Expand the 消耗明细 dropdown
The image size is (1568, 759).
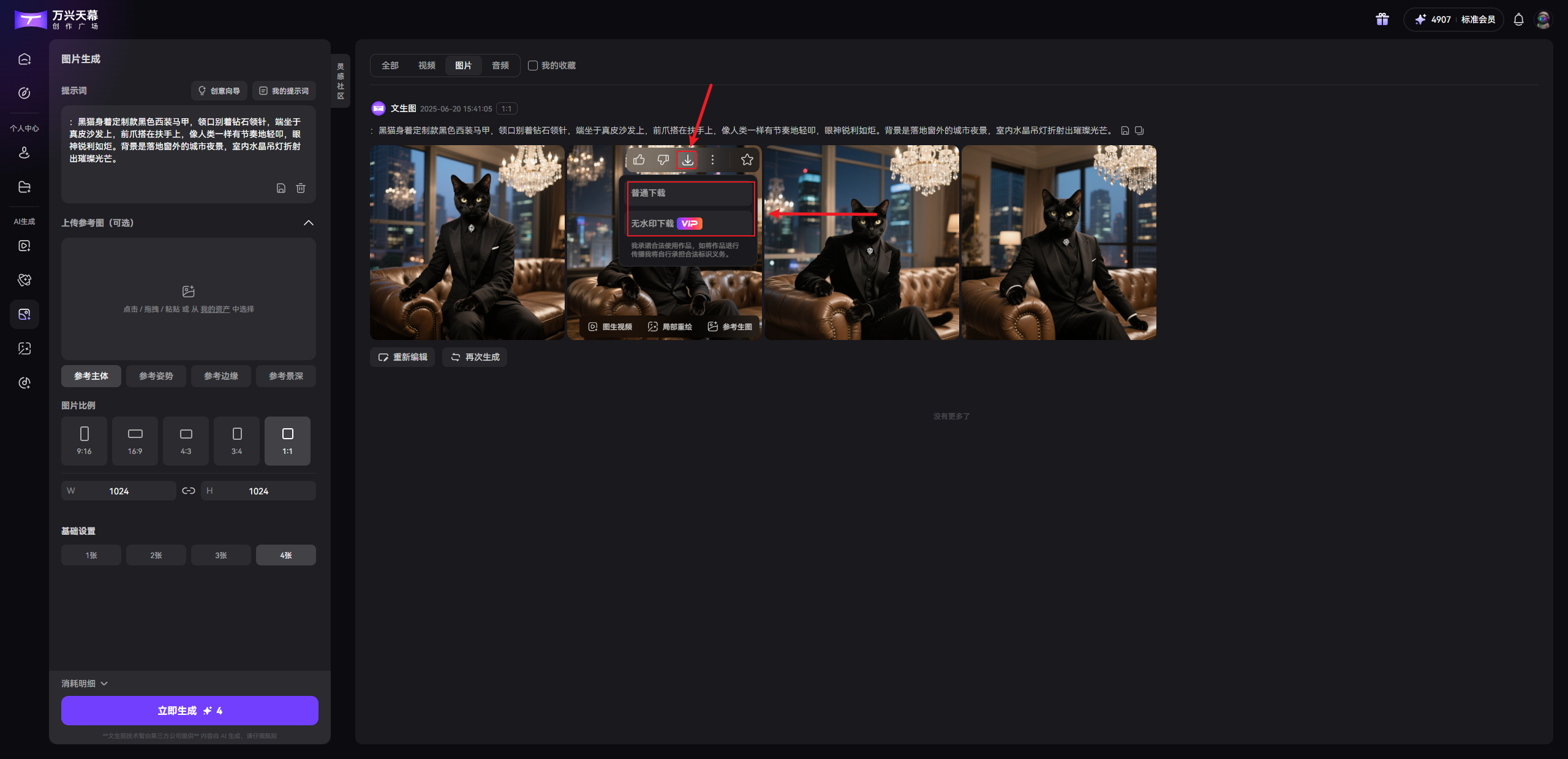(x=85, y=683)
